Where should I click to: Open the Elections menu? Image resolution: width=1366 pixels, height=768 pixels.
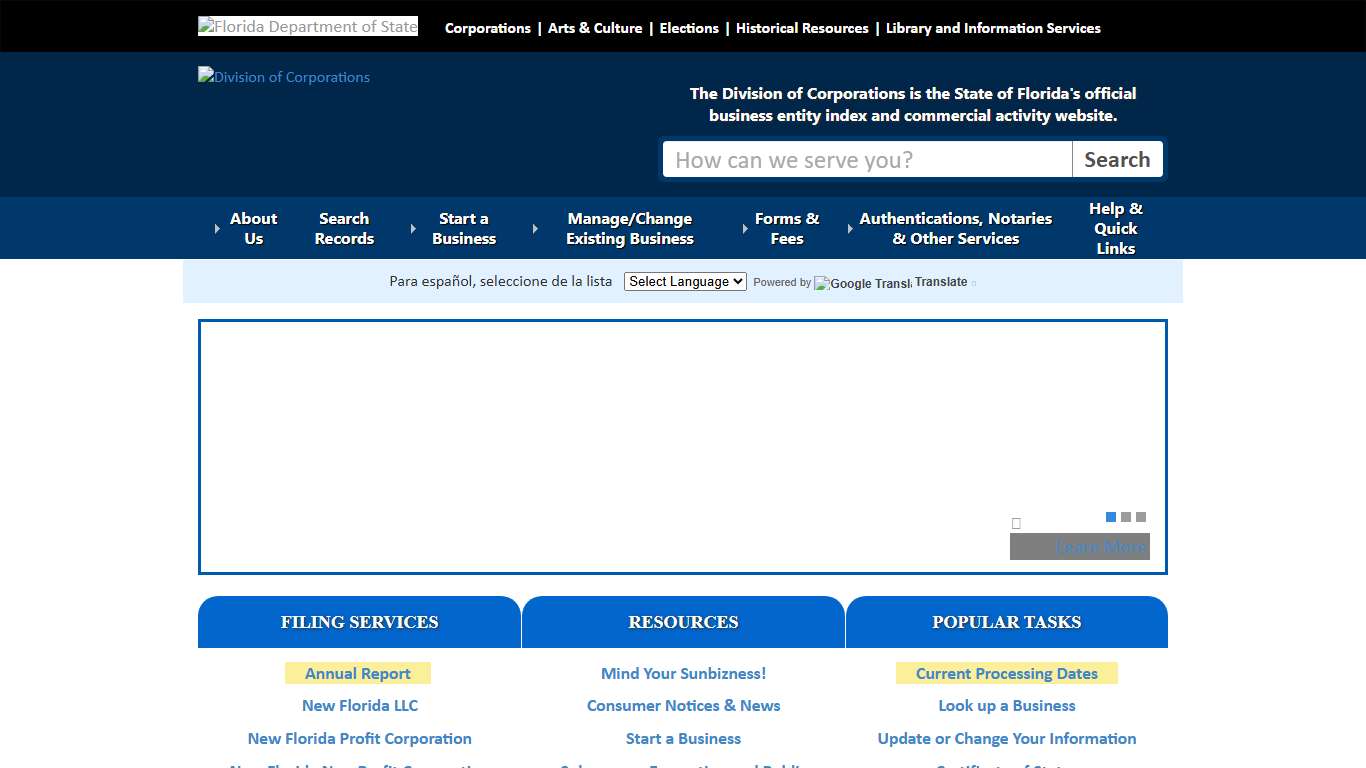point(688,28)
